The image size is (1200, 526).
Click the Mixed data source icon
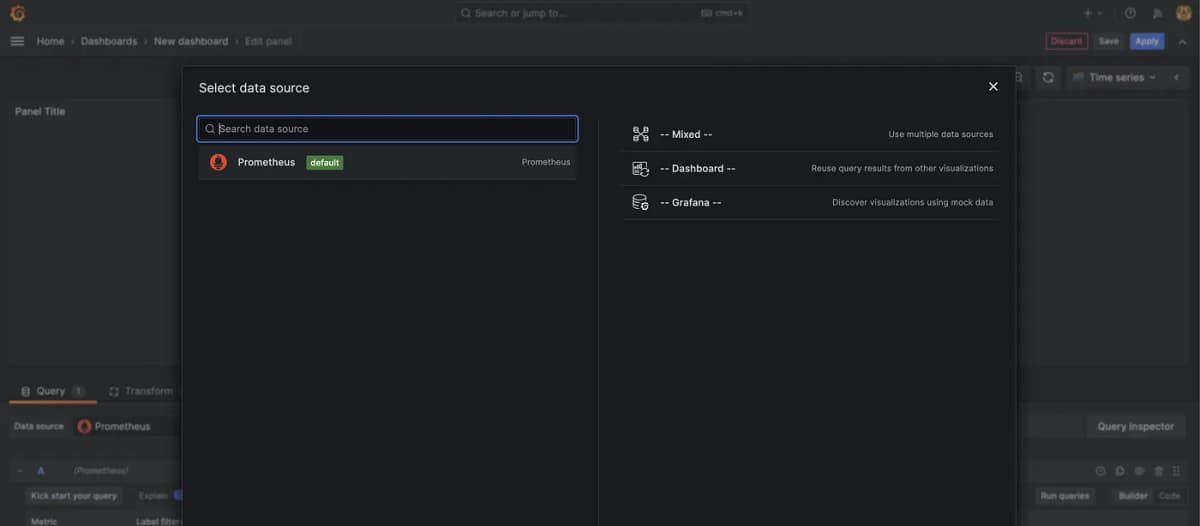pos(641,134)
